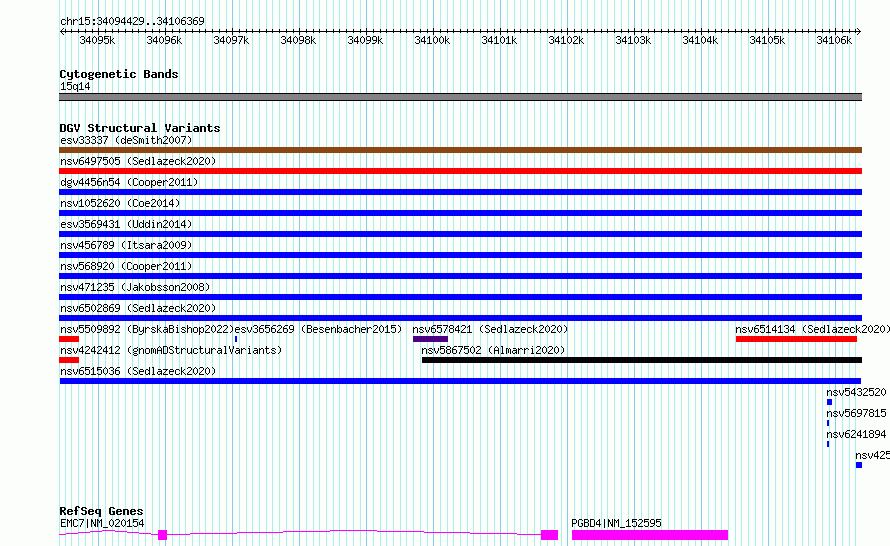The width and height of the screenshot is (890, 546).
Task: Click the DGV Structural Variants track title
Action: pyautogui.click(x=140, y=128)
